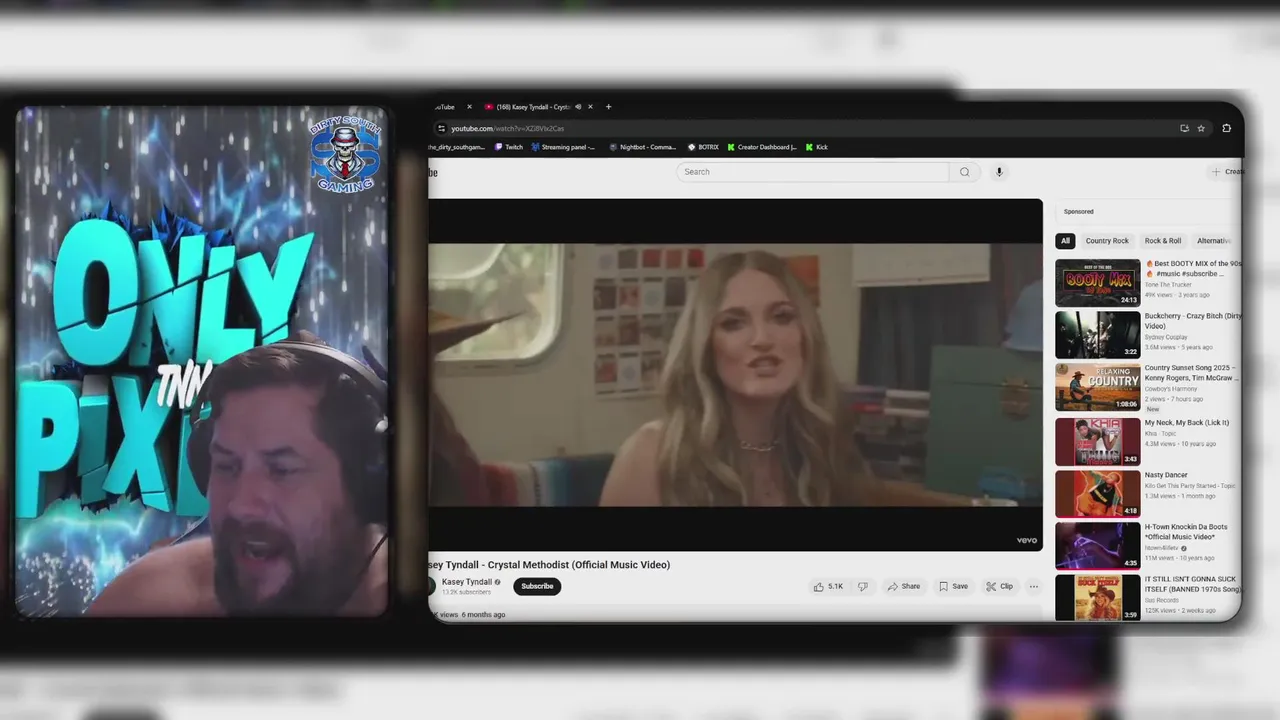The height and width of the screenshot is (720, 1280).
Task: Subscribe to Kasey Tyndall channel
Action: click(537, 586)
